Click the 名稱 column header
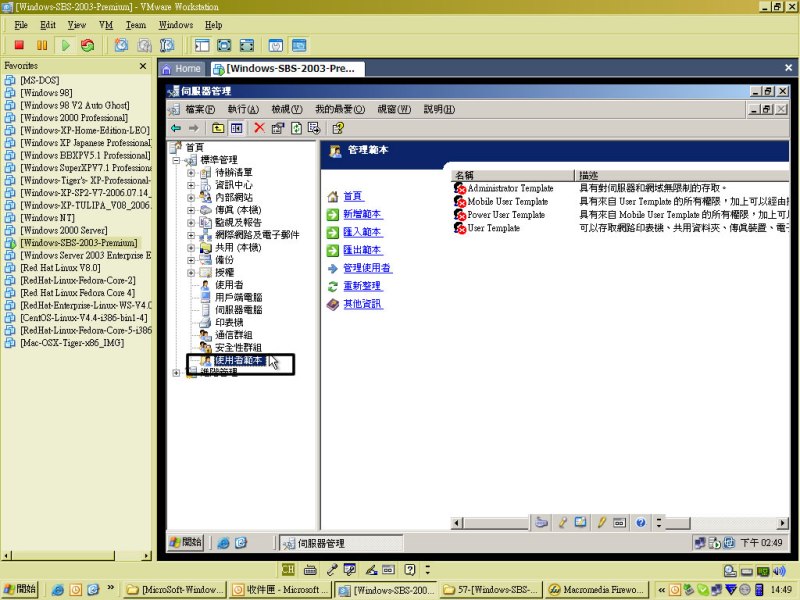Viewport: 800px width, 600px height. click(513, 176)
